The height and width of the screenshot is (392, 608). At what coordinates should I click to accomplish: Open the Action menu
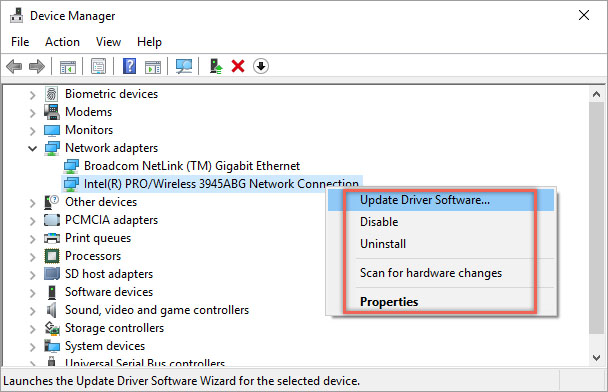tap(62, 42)
